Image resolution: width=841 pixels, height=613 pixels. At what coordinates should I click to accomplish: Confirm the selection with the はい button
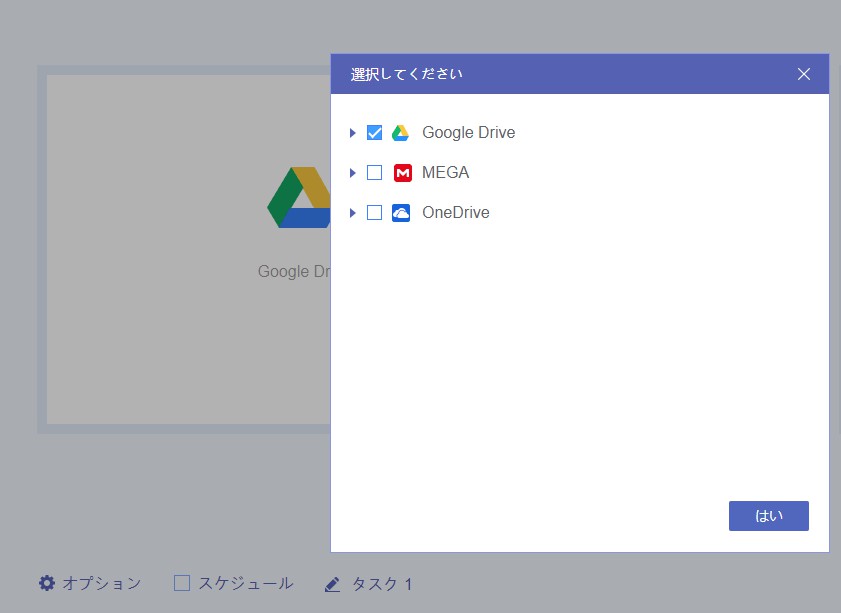point(769,516)
